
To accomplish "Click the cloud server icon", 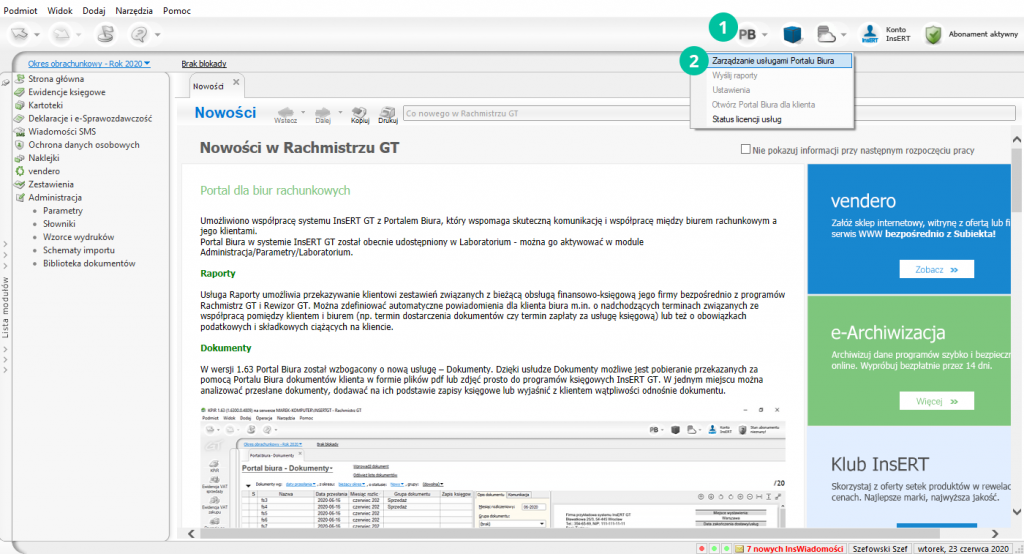I will point(826,34).
